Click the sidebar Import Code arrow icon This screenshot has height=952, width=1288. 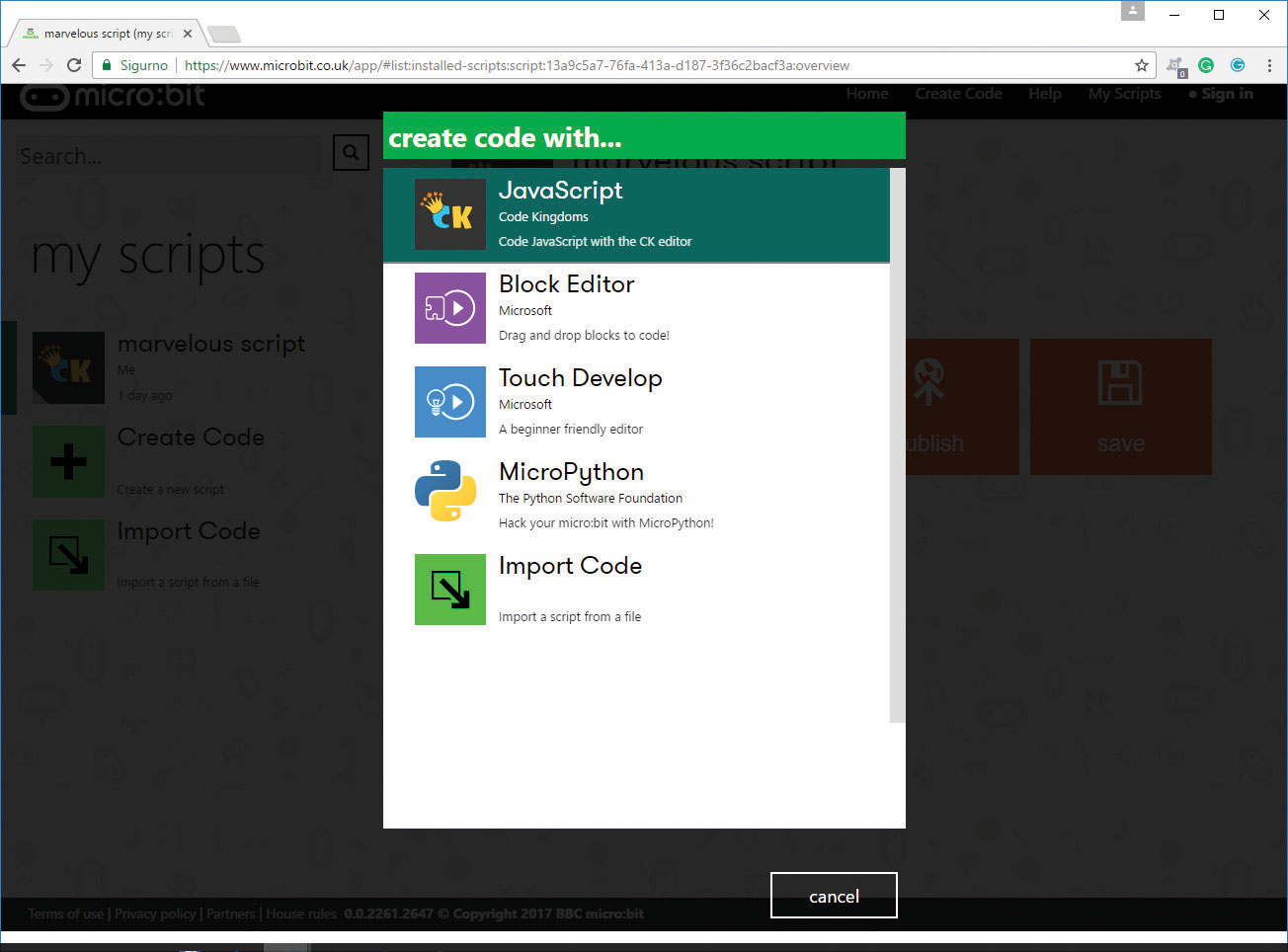click(x=68, y=555)
